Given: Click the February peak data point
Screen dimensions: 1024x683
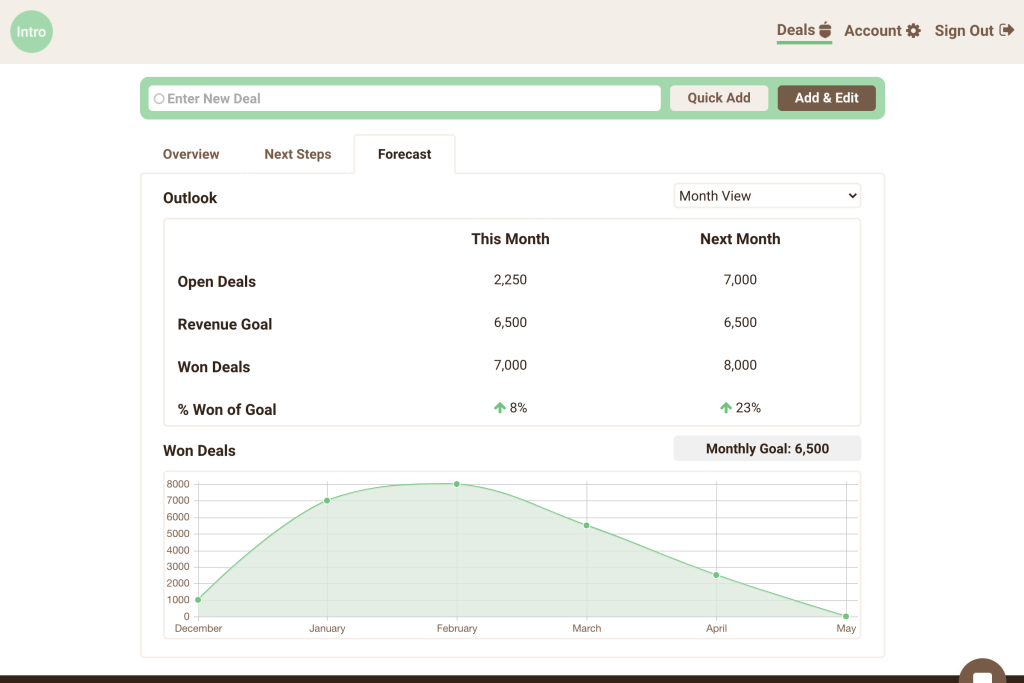Looking at the screenshot, I should pos(456,484).
